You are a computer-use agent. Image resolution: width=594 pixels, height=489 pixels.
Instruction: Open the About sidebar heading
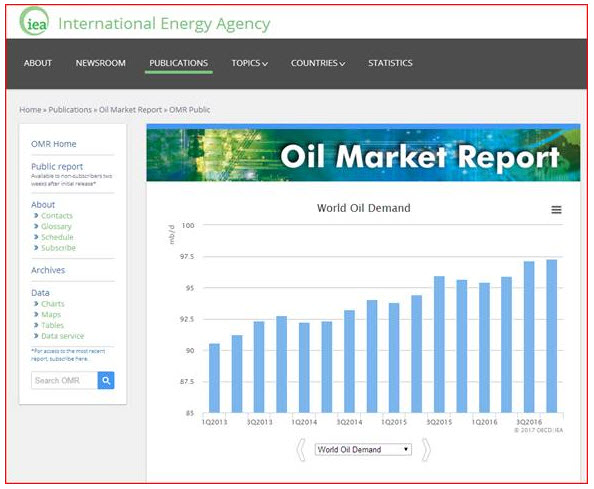[x=43, y=205]
